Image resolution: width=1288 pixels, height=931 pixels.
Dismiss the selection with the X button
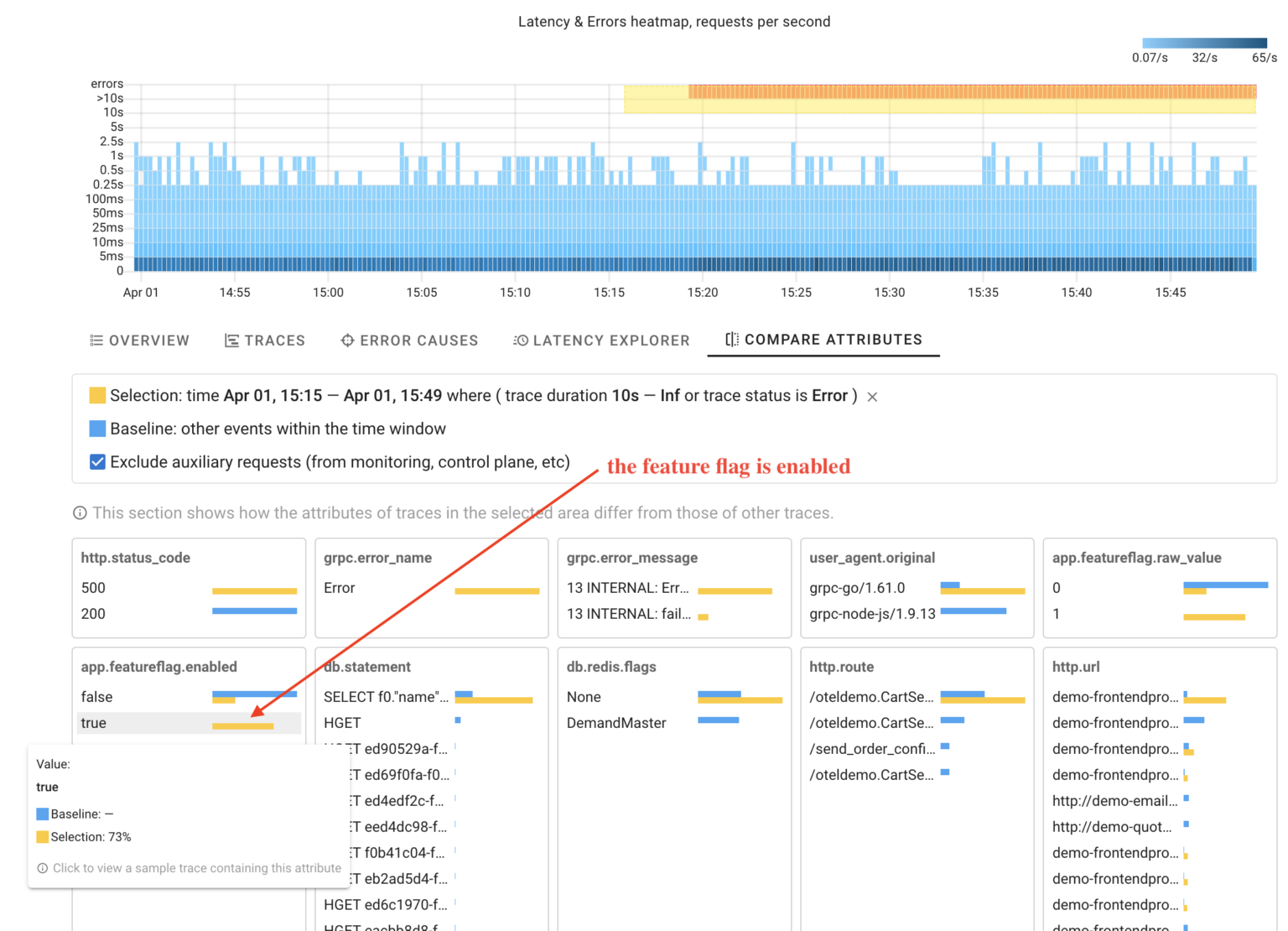871,396
